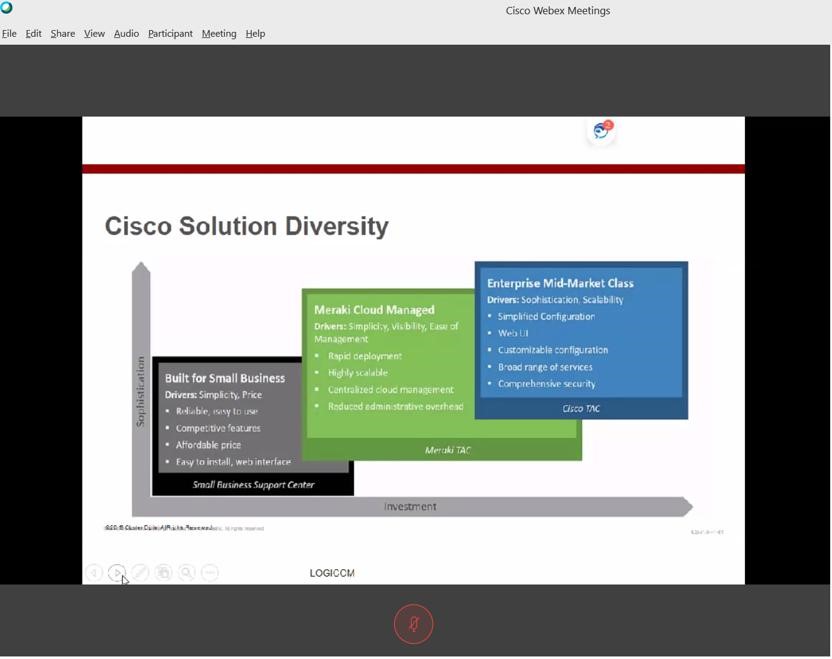Advance to next slide arrow
The image size is (832, 659).
point(117,573)
